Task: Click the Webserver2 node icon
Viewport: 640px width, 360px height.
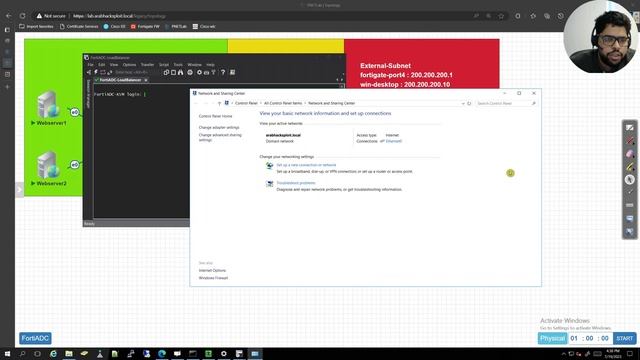Action: pyautogui.click(x=48, y=165)
